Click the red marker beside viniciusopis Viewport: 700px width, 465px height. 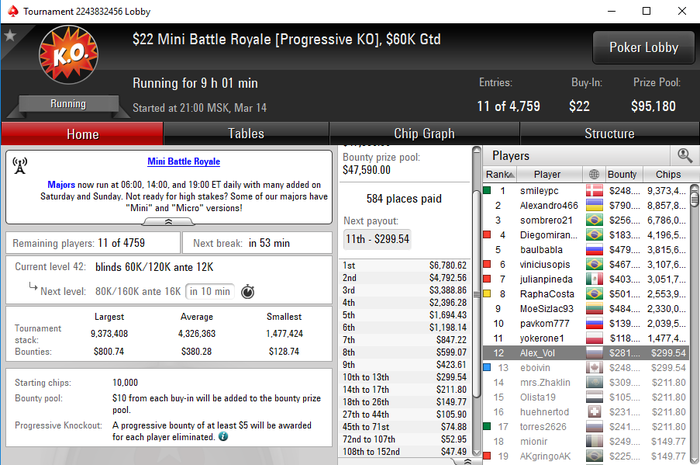pyautogui.click(x=487, y=264)
